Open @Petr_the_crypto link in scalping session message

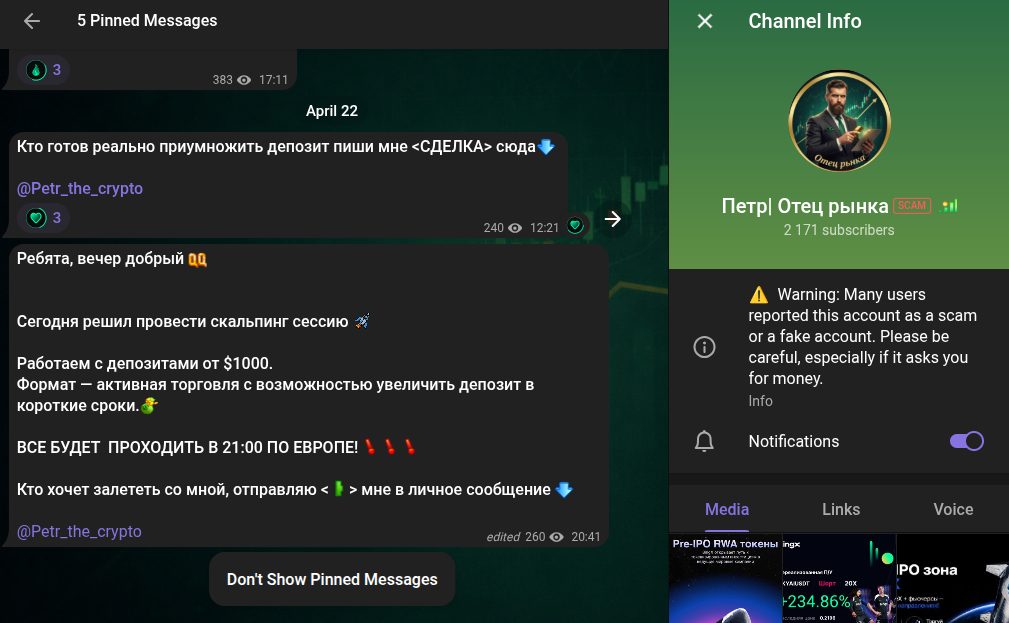(x=80, y=531)
